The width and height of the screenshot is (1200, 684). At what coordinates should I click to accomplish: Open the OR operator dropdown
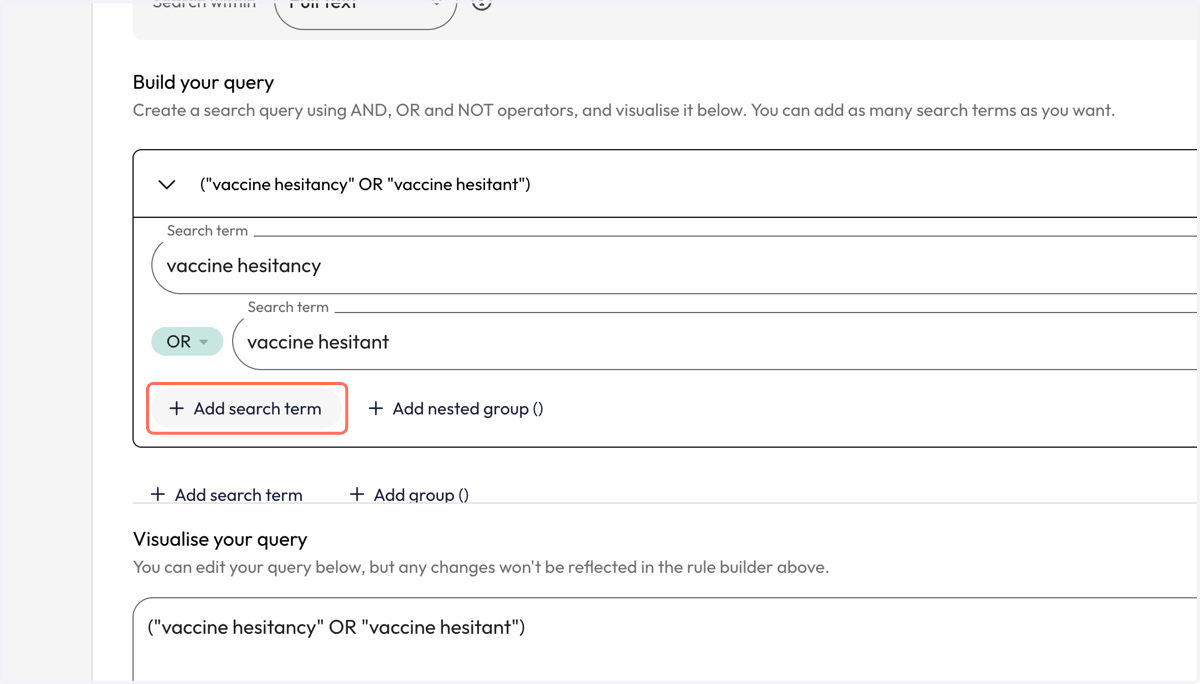[187, 342]
